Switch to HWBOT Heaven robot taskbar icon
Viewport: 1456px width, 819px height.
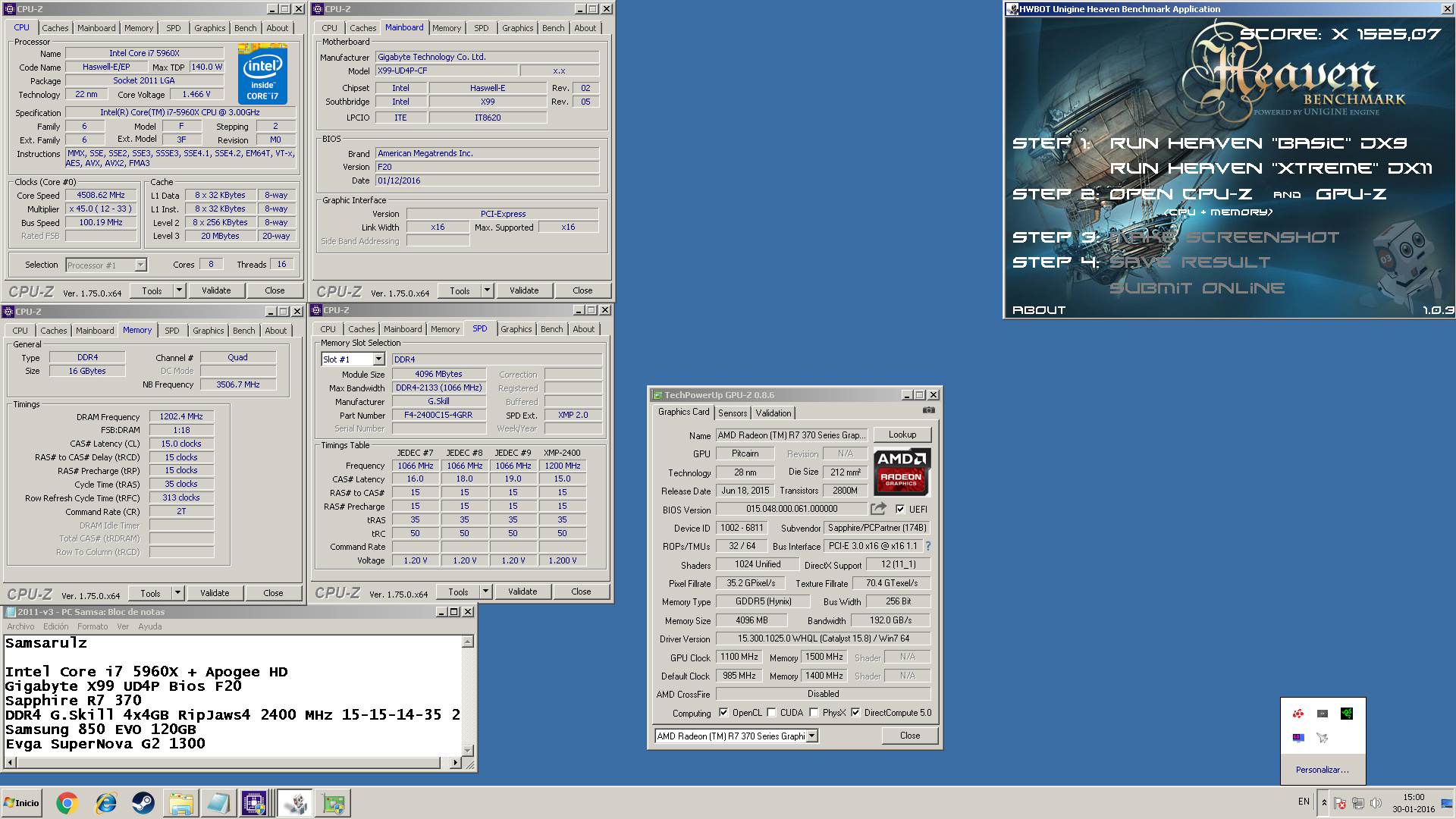click(x=295, y=803)
